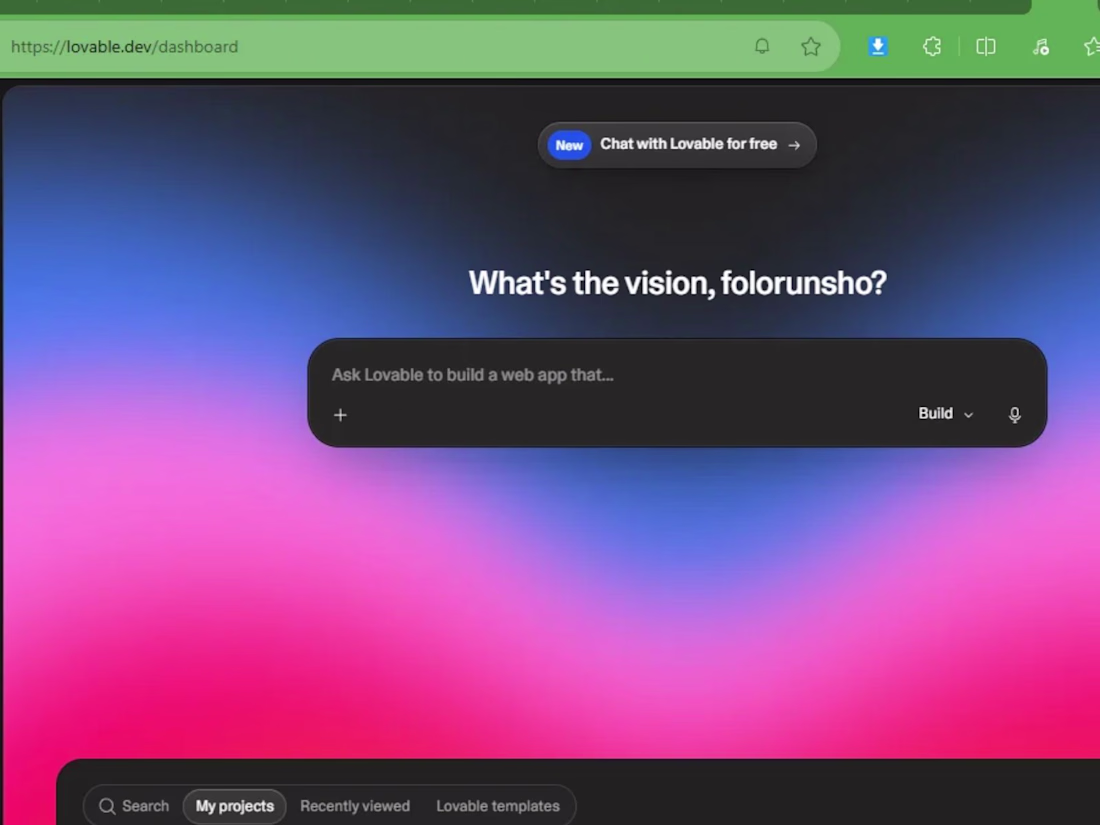Click the arrow on the Chat with Lovable banner
This screenshot has height=825, width=1100.
coord(794,145)
